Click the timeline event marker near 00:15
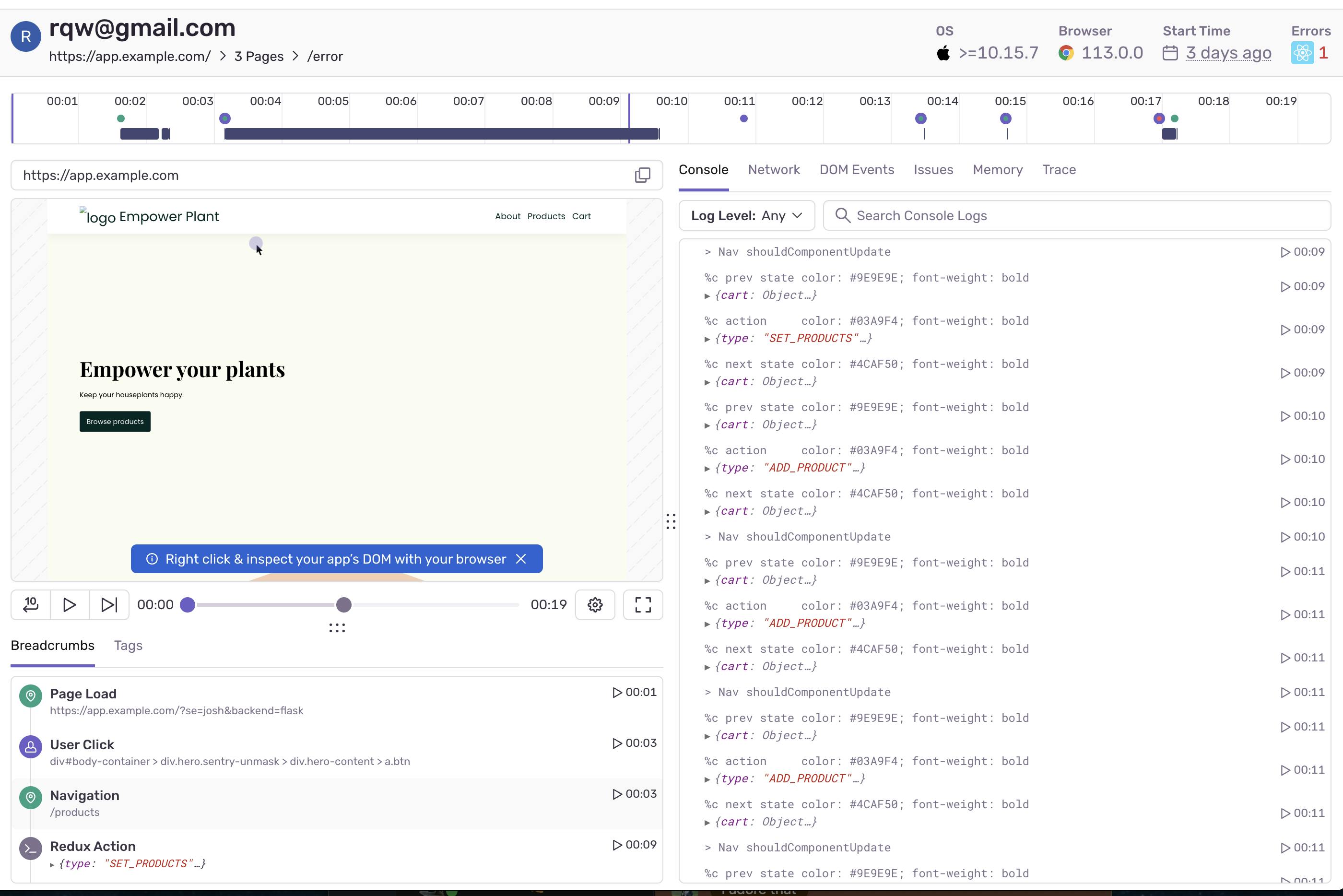The height and width of the screenshot is (896, 1343). (x=1005, y=118)
